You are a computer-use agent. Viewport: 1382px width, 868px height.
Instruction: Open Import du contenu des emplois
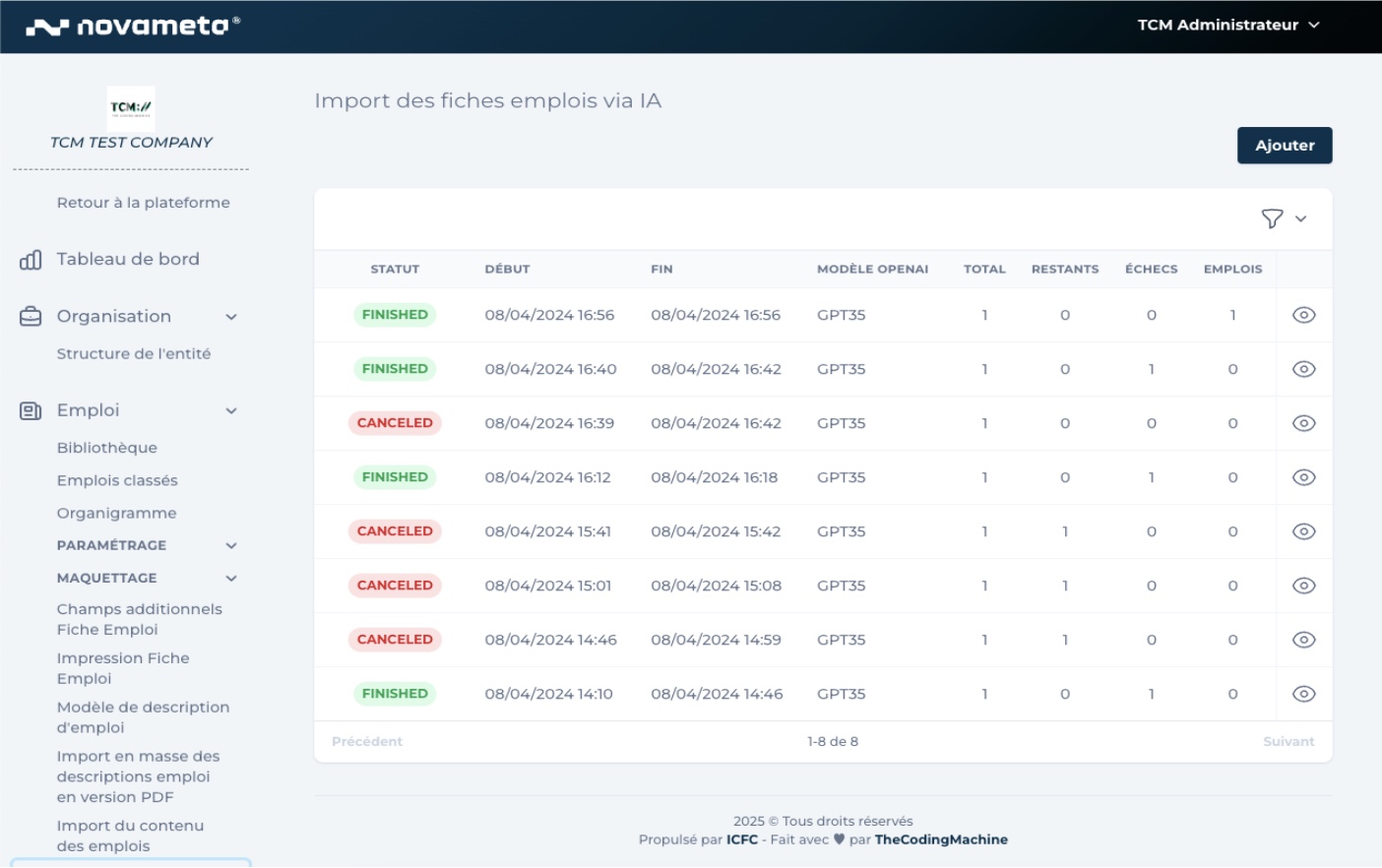130,837
